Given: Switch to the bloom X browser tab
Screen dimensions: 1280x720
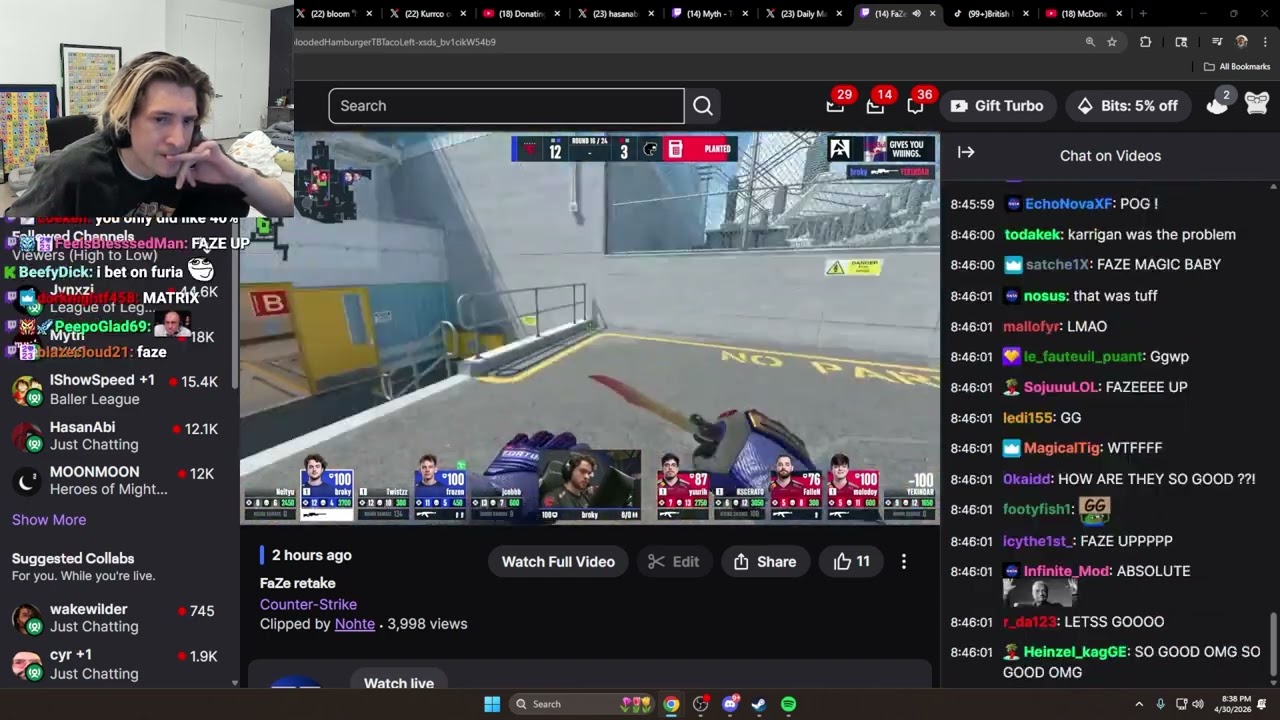Looking at the screenshot, I should tap(335, 14).
